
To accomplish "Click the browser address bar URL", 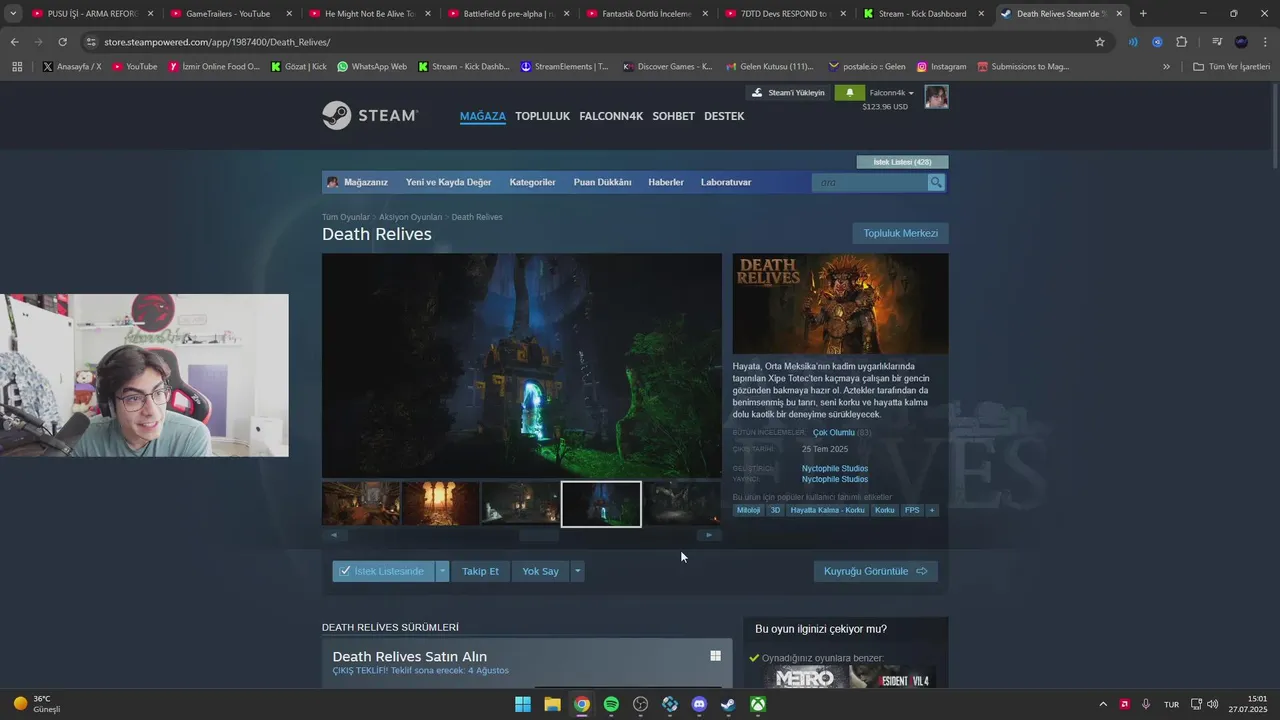I will [x=217, y=42].
